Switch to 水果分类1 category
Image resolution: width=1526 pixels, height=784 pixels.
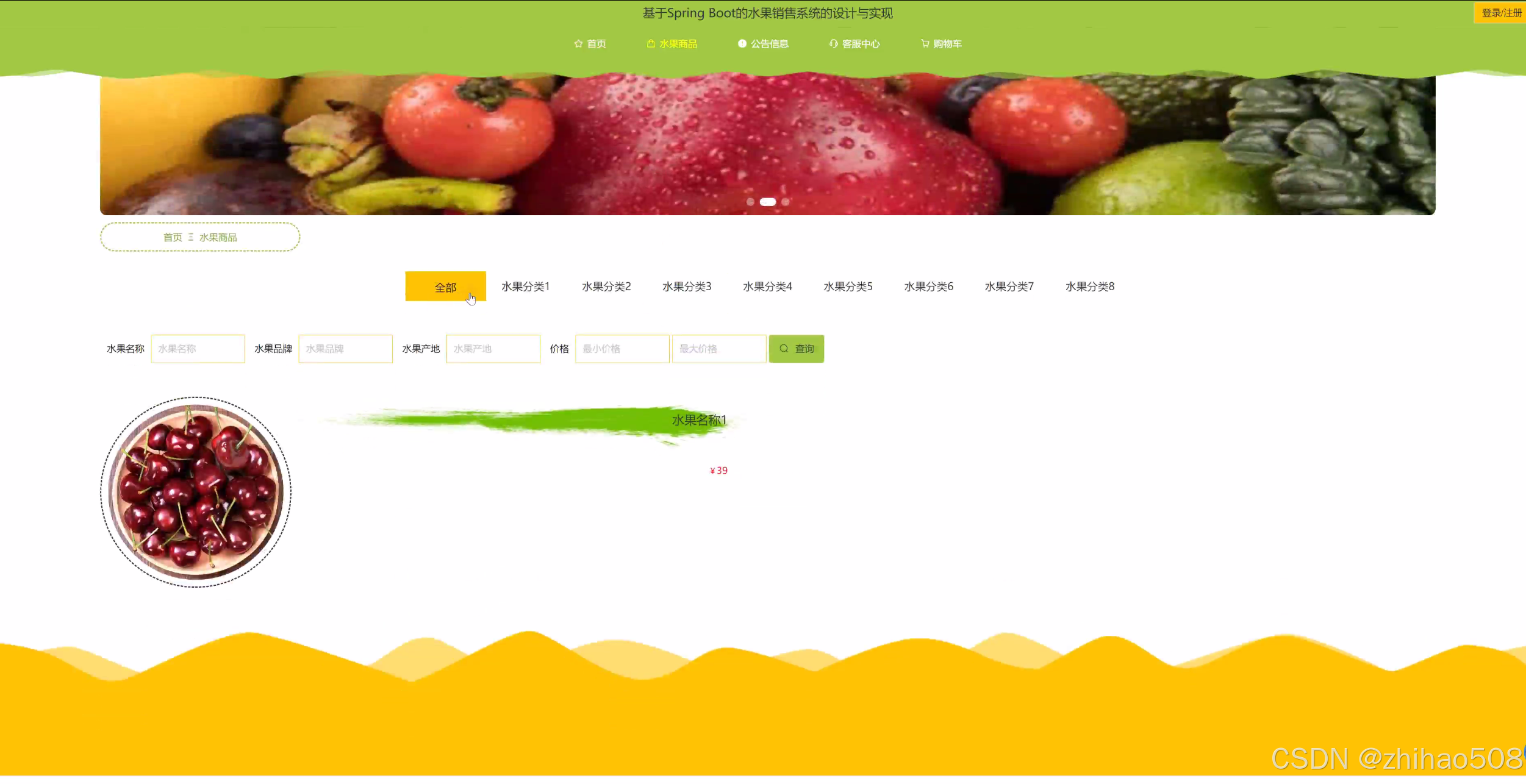click(526, 287)
